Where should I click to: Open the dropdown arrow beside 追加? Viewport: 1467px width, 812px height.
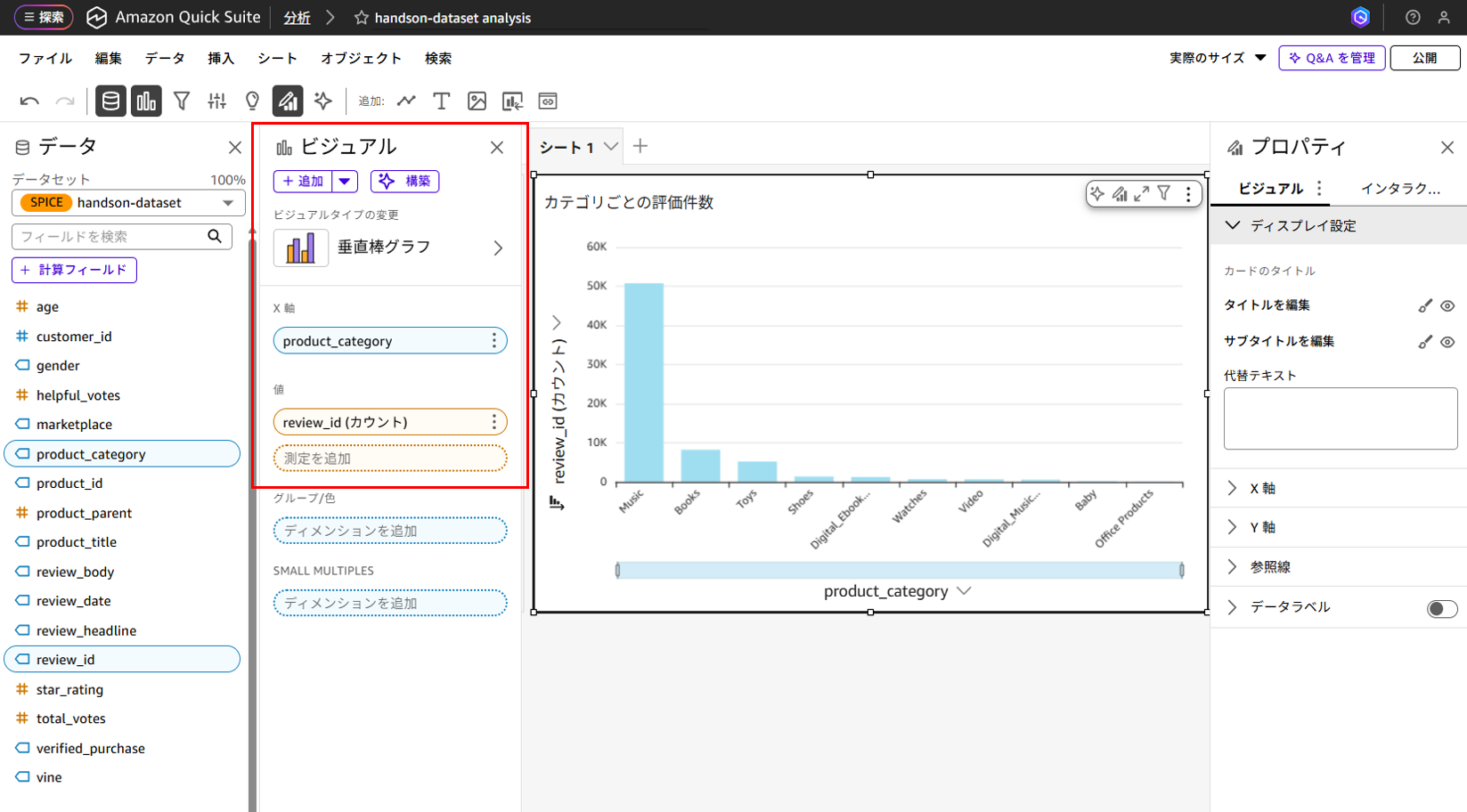pyautogui.click(x=345, y=182)
